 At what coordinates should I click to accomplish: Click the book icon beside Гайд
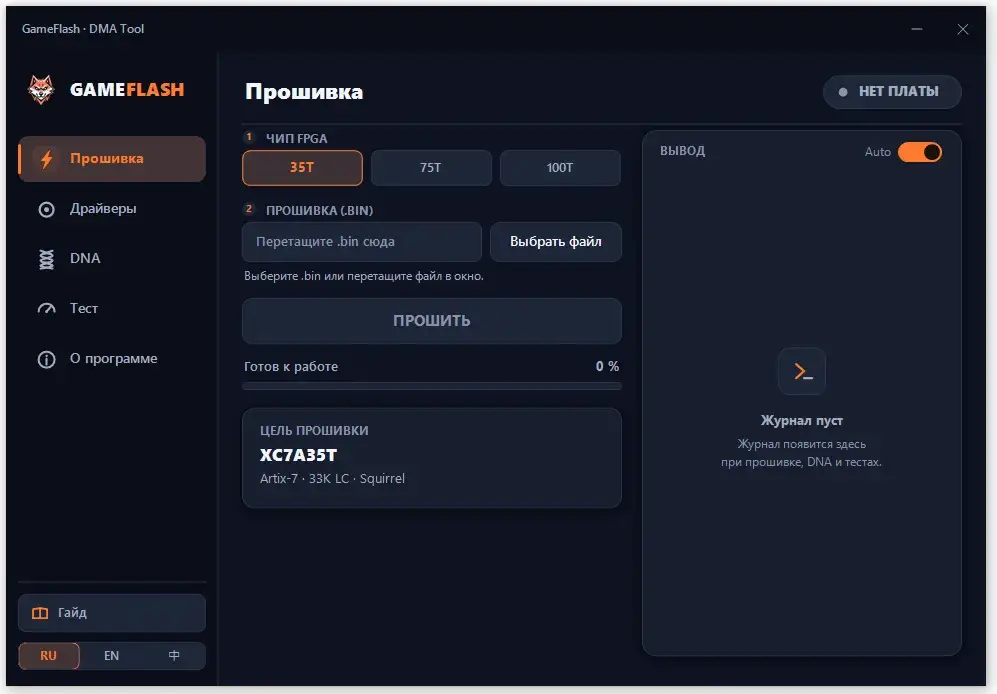point(40,613)
